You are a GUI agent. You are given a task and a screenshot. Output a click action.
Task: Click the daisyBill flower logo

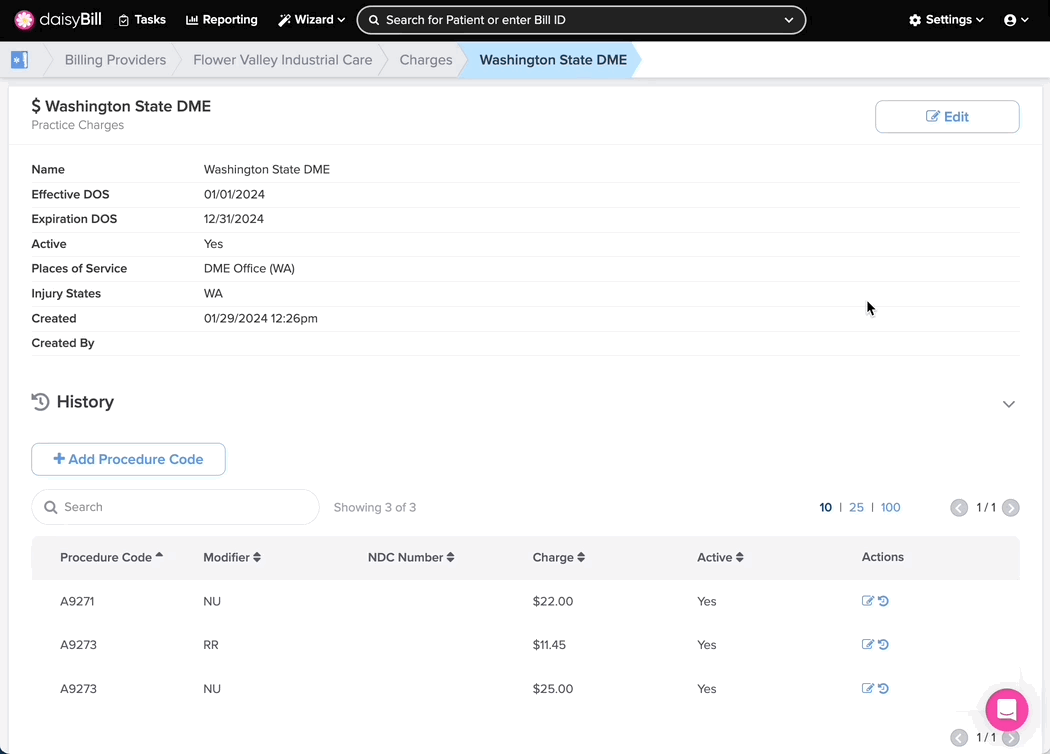[x=24, y=20]
